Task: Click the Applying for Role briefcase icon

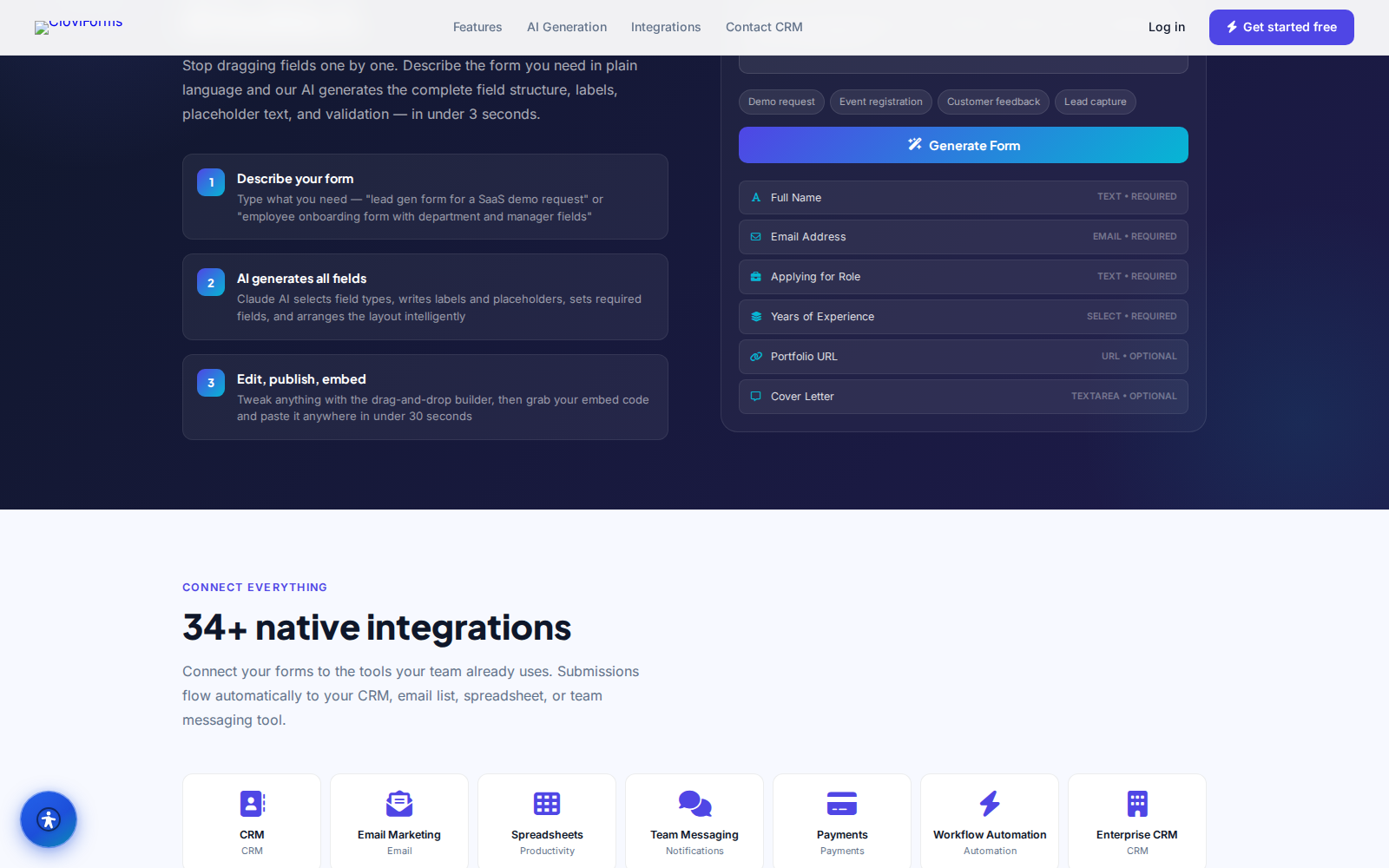Action: [756, 277]
